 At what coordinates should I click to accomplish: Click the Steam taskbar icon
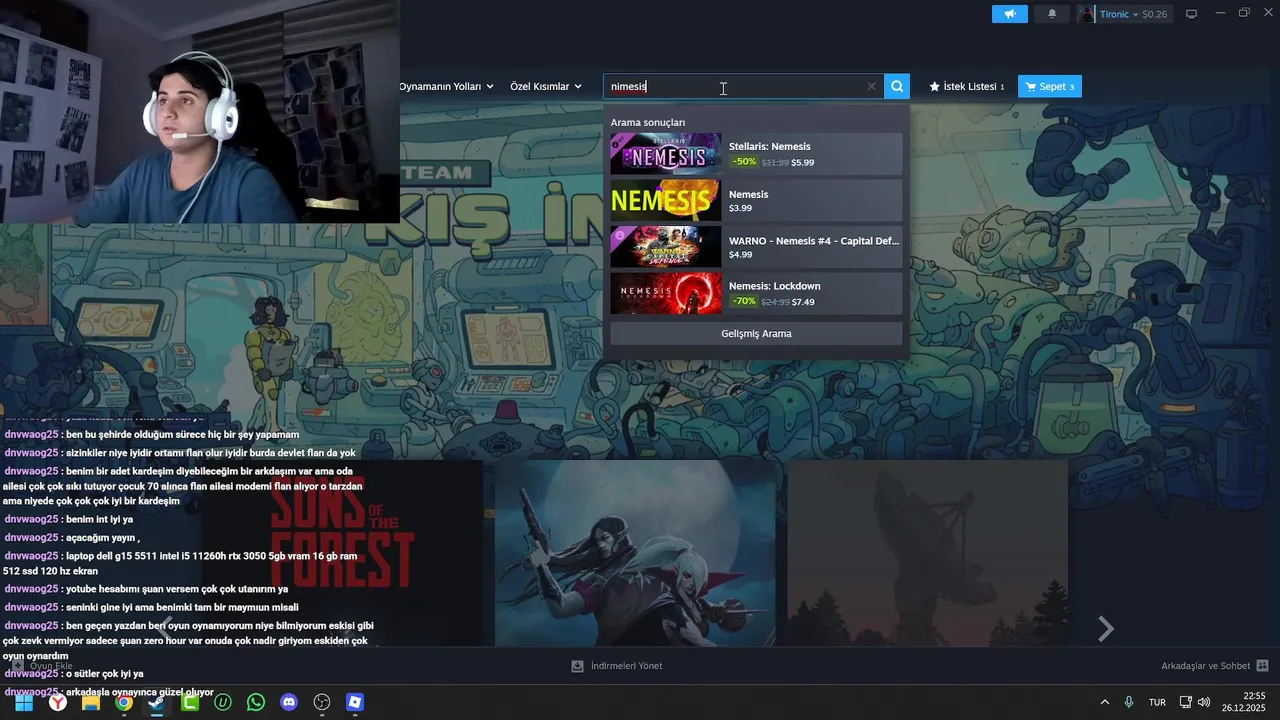[x=157, y=702]
